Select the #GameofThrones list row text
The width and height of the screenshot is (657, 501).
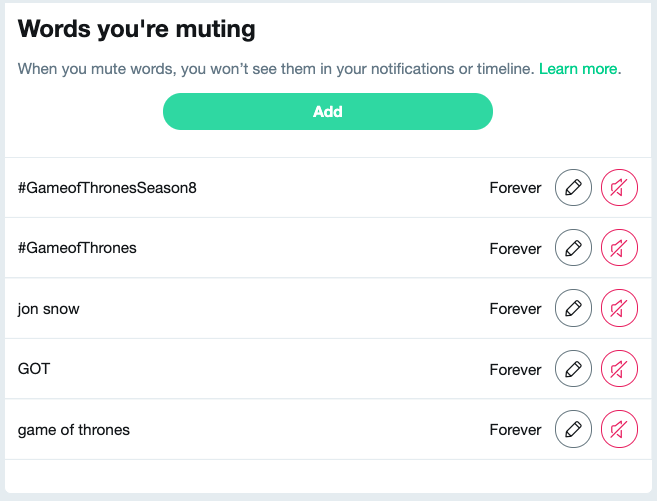(x=77, y=248)
